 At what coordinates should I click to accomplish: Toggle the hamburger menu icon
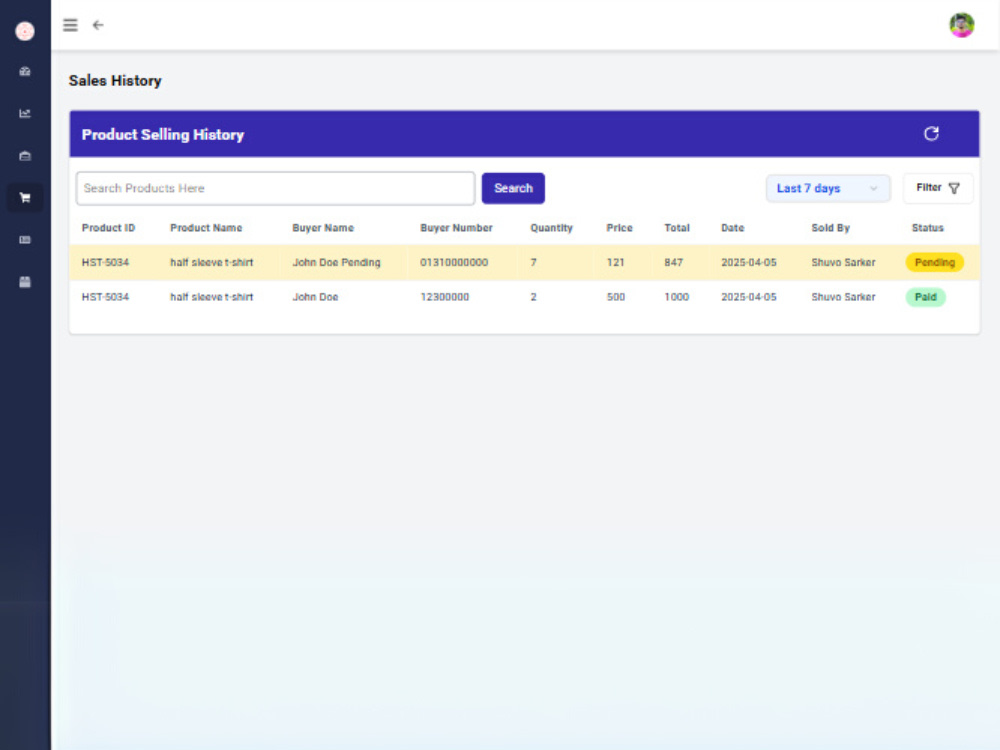70,25
